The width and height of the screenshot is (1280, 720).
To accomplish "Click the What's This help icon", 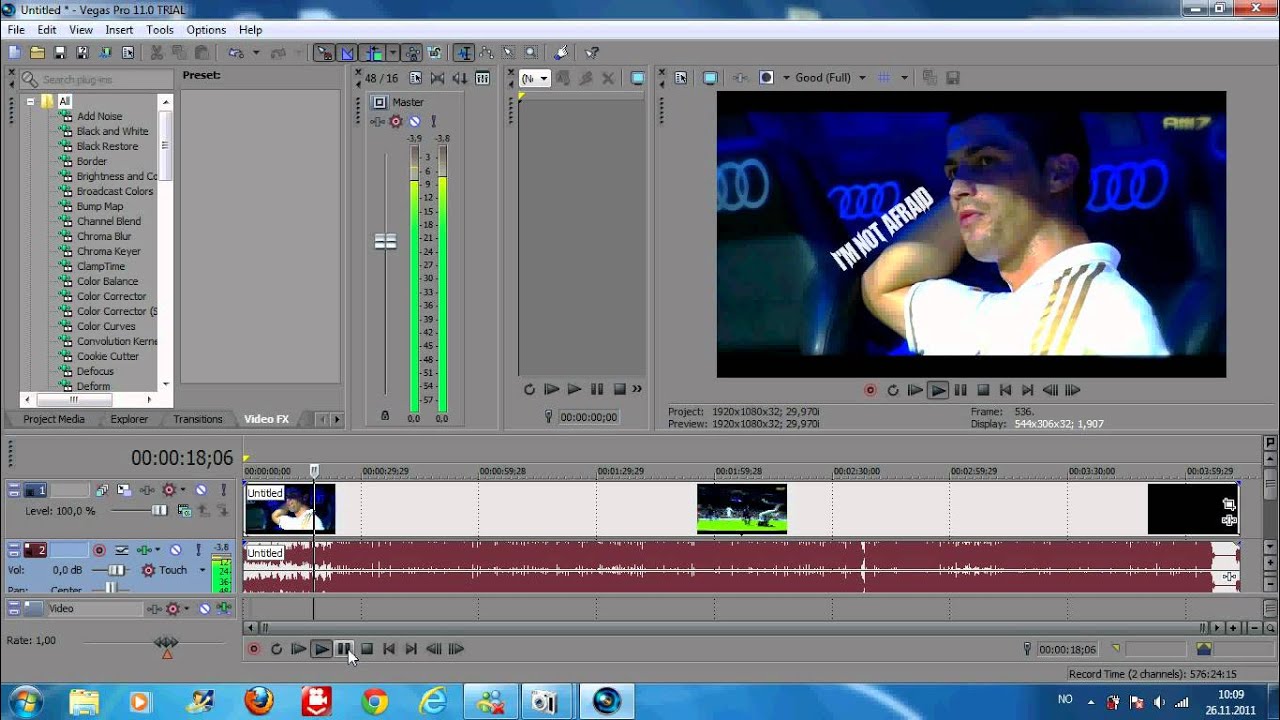I will click(591, 52).
